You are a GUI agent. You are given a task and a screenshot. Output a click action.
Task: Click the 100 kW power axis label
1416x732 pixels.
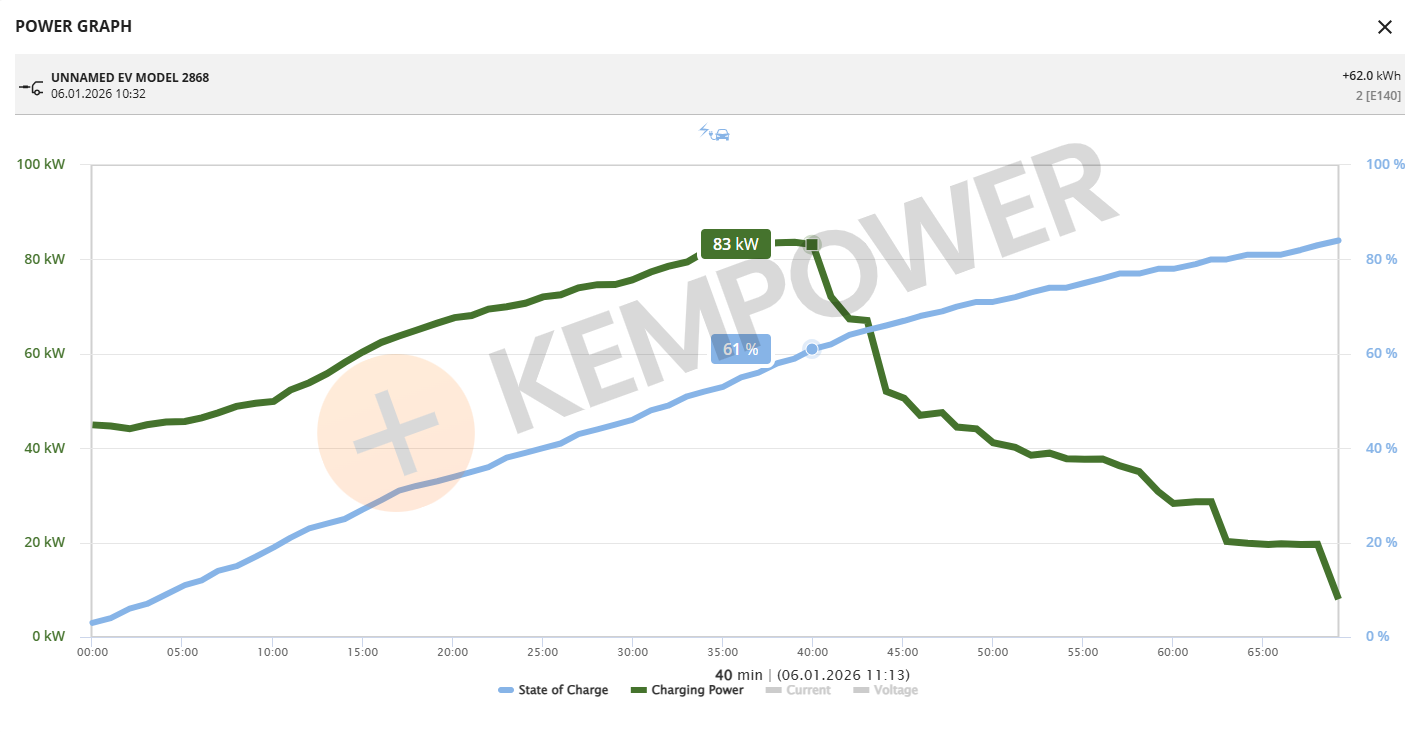click(40, 164)
